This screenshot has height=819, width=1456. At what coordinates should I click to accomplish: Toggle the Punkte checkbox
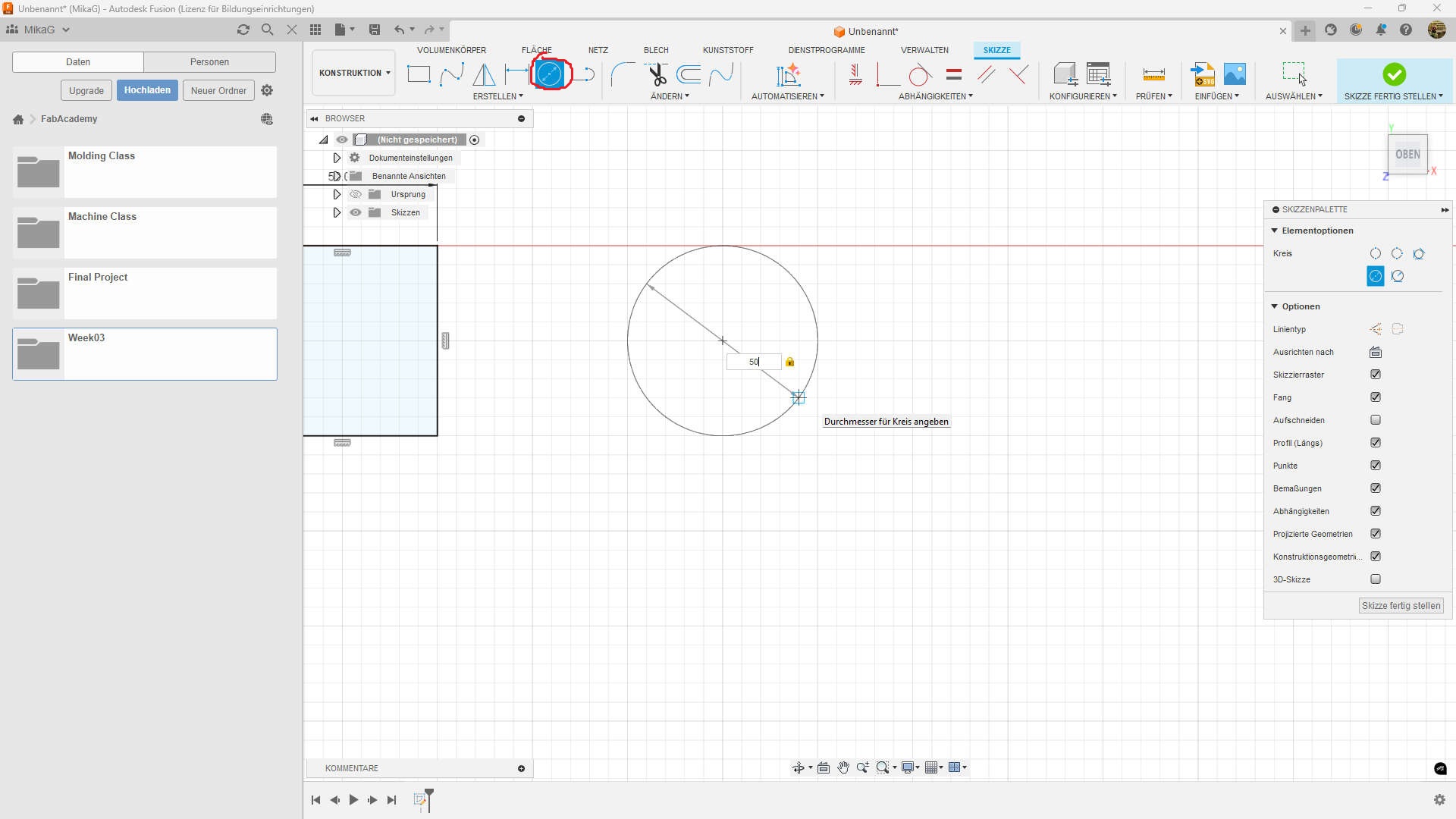[1376, 466]
